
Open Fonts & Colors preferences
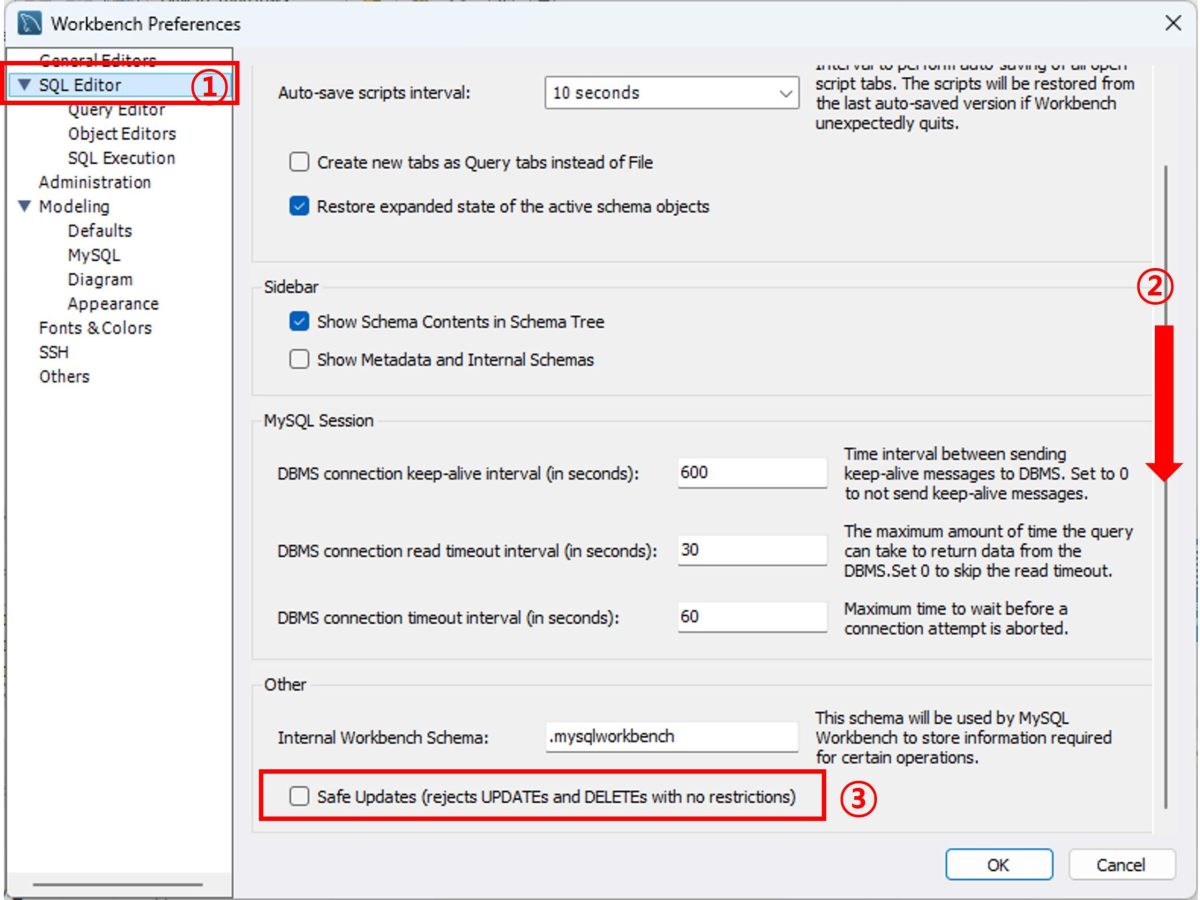[x=97, y=327]
